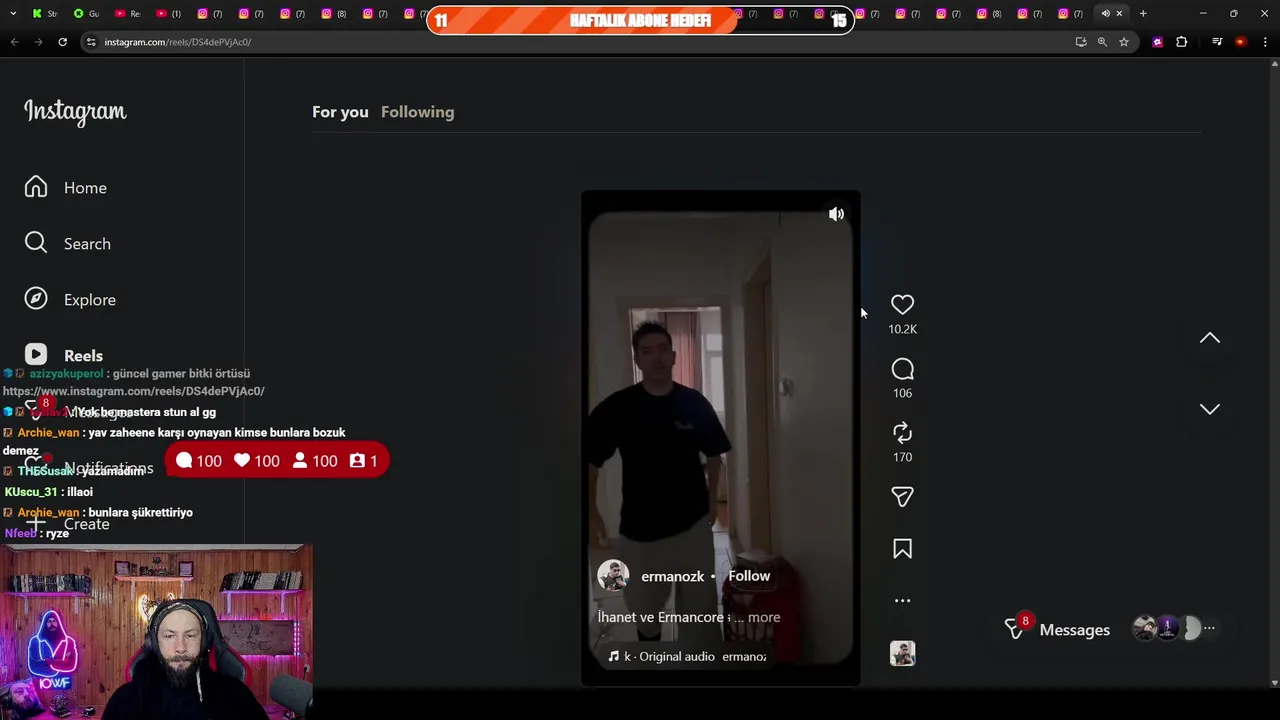Open the media control toolbar icon
The image size is (1280, 720).
(x=1217, y=42)
